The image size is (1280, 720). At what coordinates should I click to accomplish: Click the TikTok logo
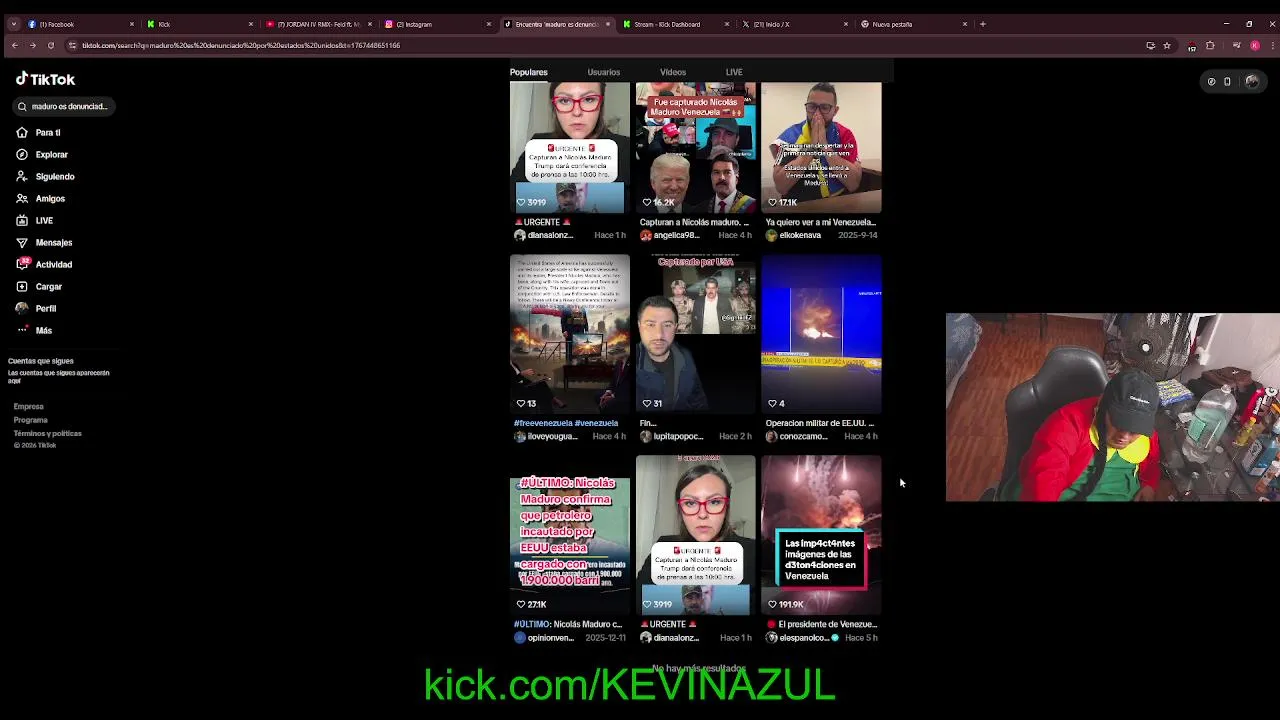pos(45,79)
